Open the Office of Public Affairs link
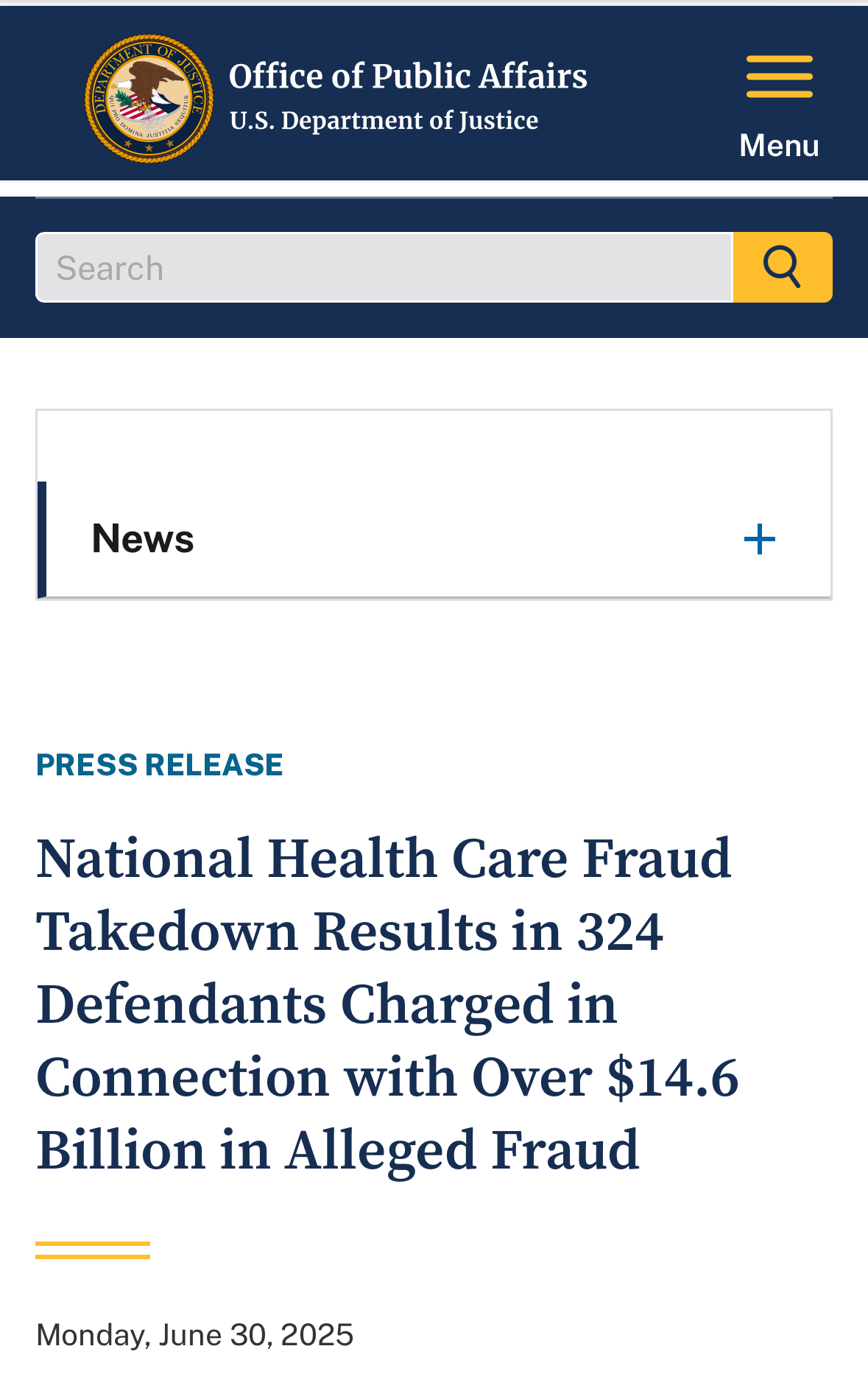Viewport: 868px width, 1374px height. (x=409, y=77)
